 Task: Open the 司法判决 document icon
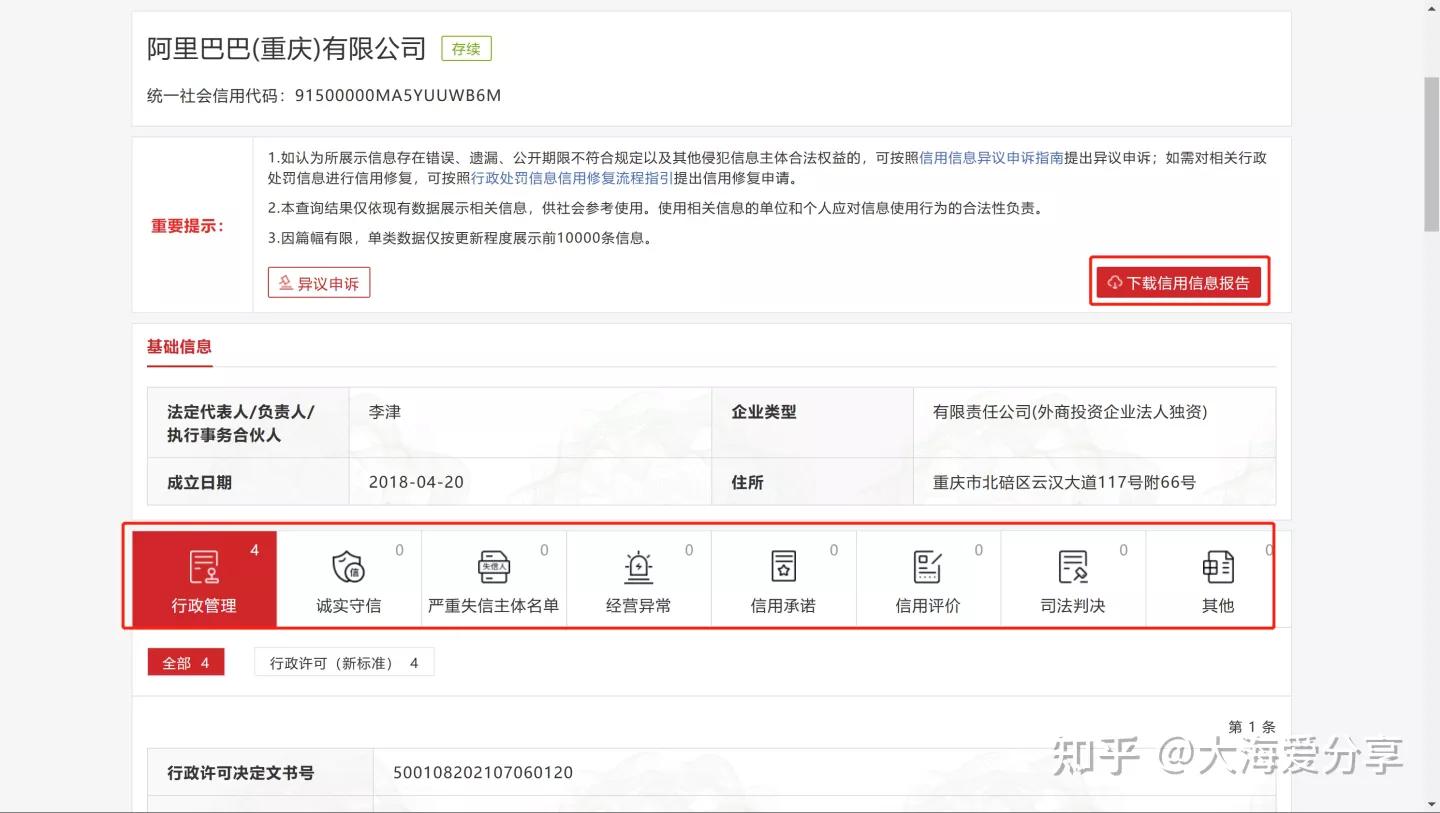pos(1072,566)
